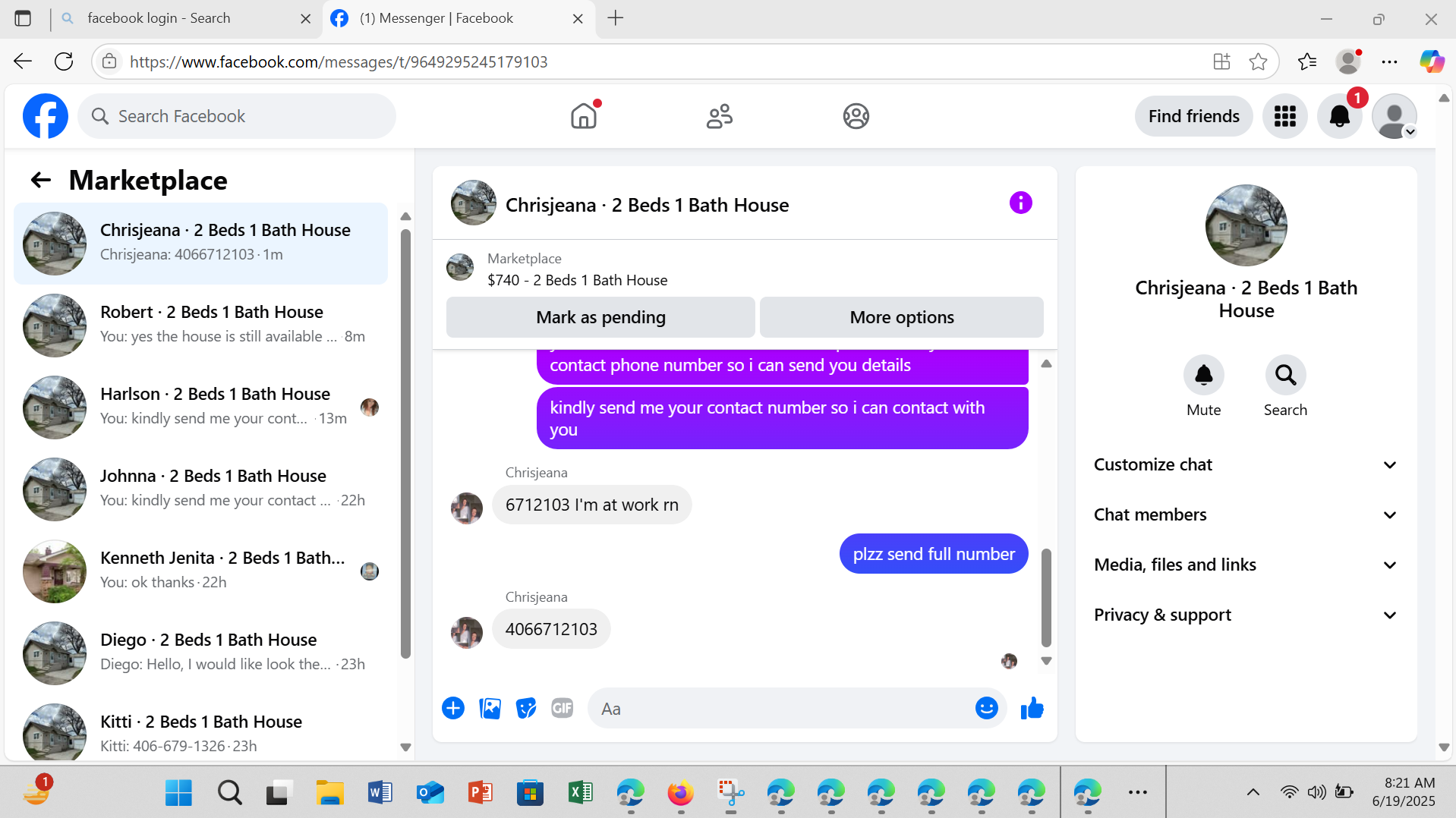Open browser Settings and more menu

1389,61
